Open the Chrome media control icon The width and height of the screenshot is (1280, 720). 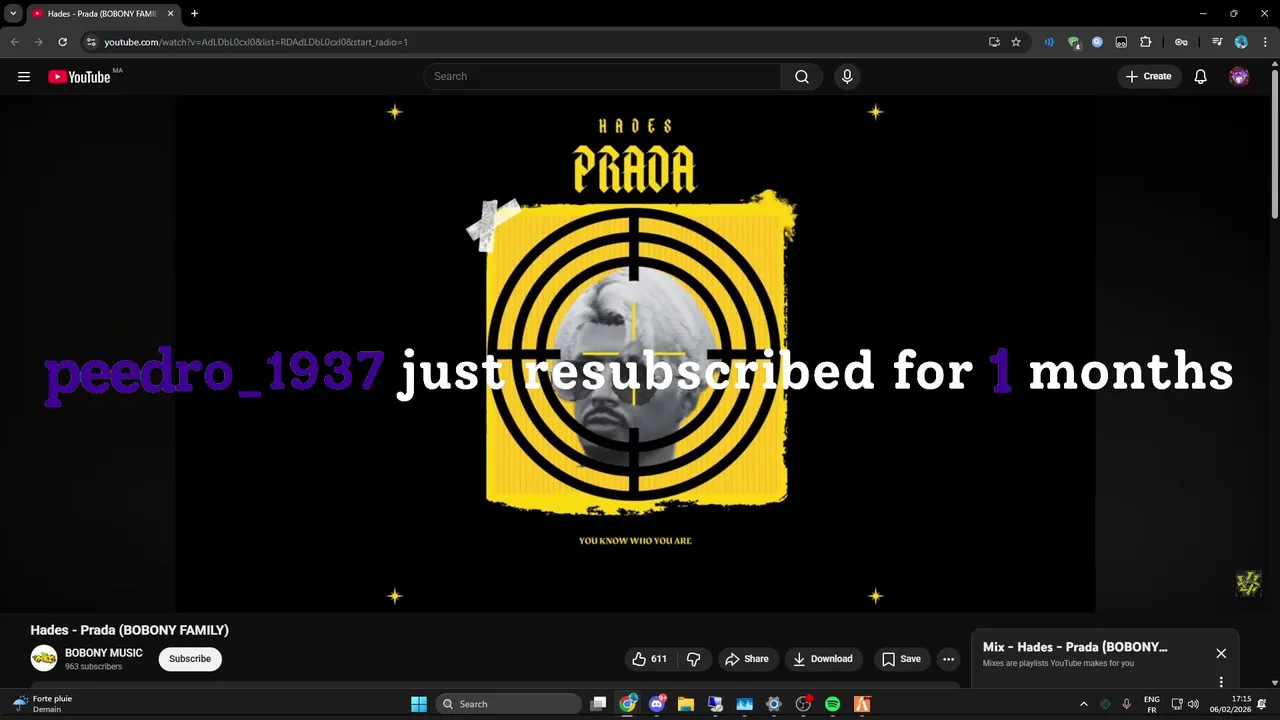click(1217, 42)
